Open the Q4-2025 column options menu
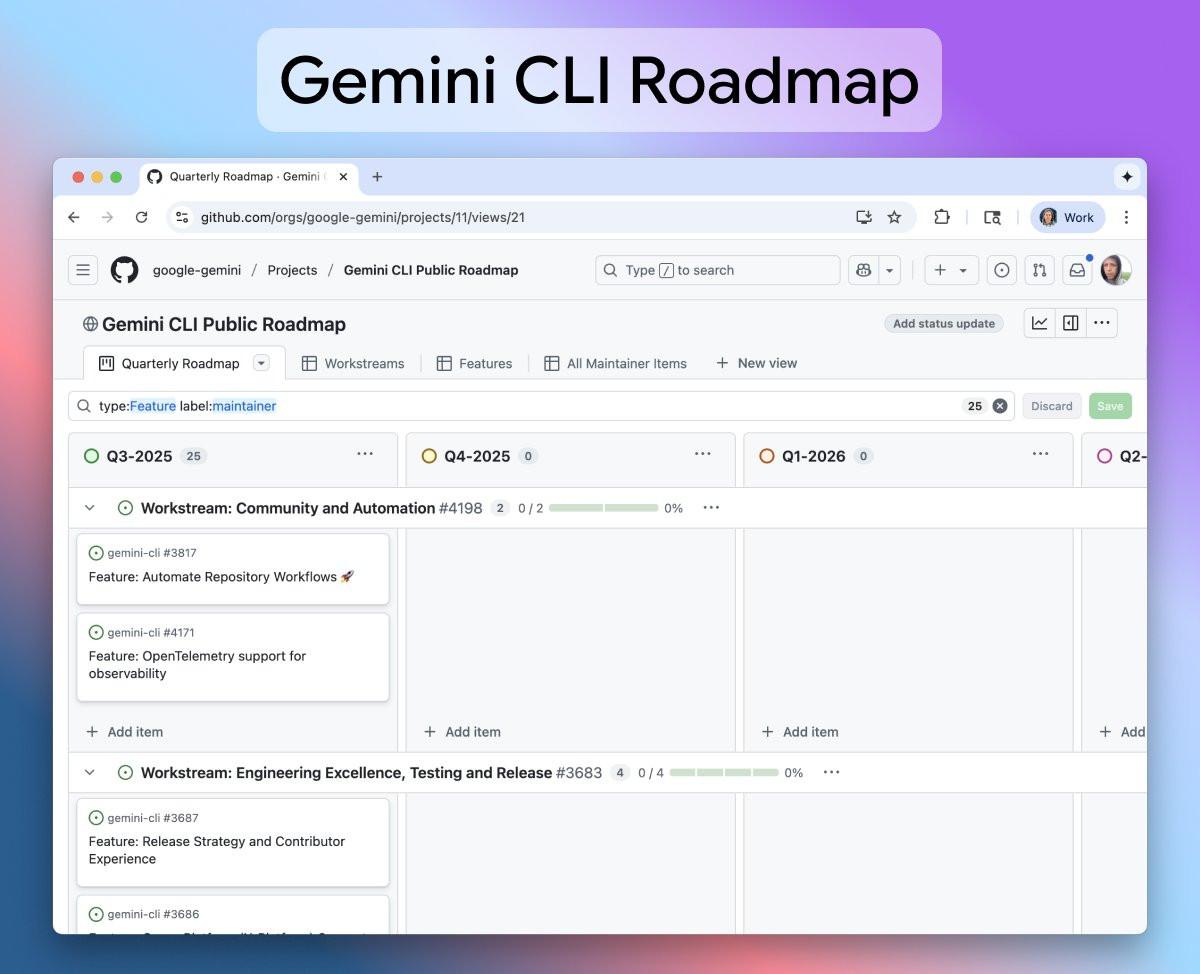Image resolution: width=1200 pixels, height=974 pixels. point(703,455)
